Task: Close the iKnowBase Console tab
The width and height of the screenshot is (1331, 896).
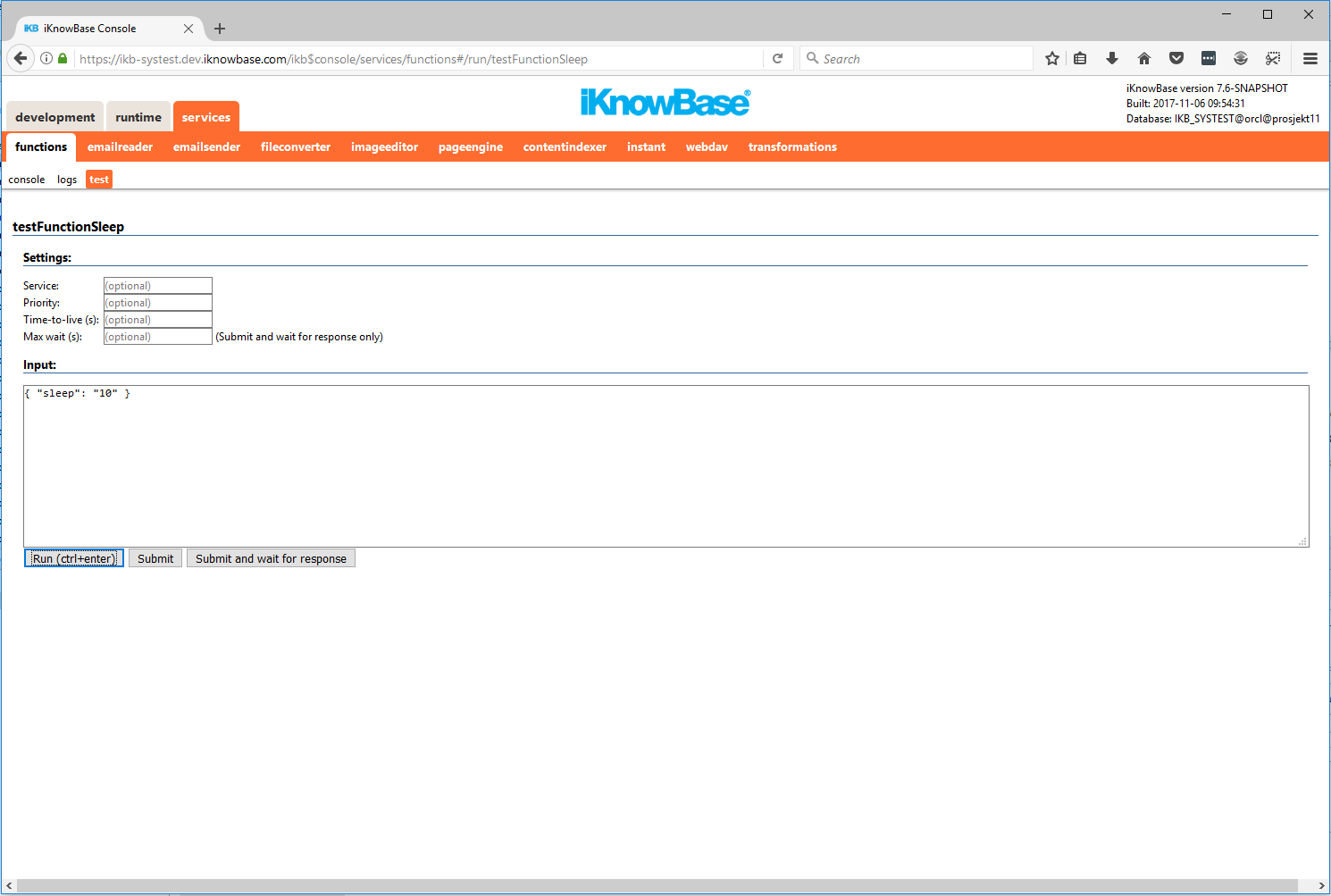Action: click(188, 29)
